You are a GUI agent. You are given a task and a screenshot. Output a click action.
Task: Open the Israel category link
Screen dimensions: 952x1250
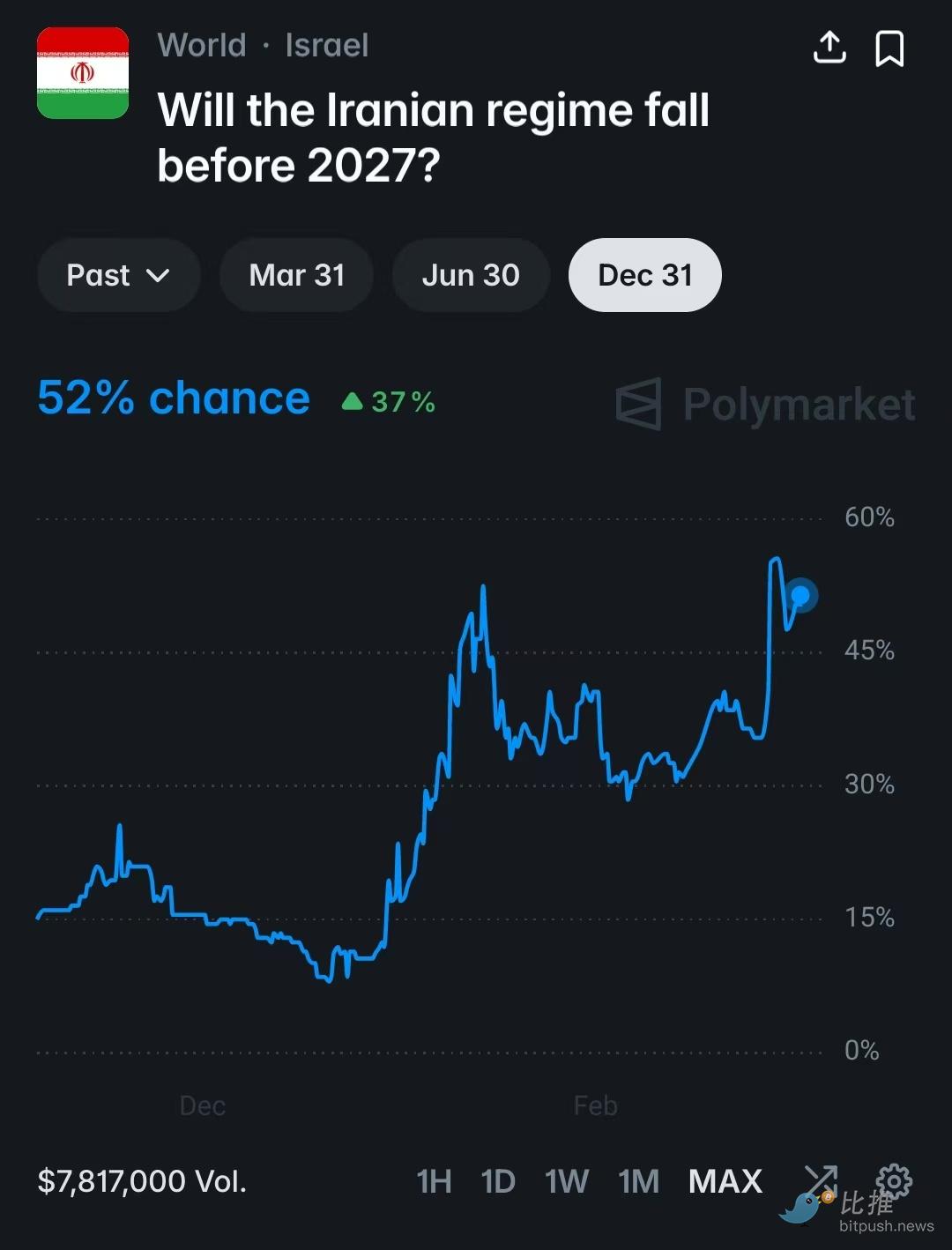(327, 45)
